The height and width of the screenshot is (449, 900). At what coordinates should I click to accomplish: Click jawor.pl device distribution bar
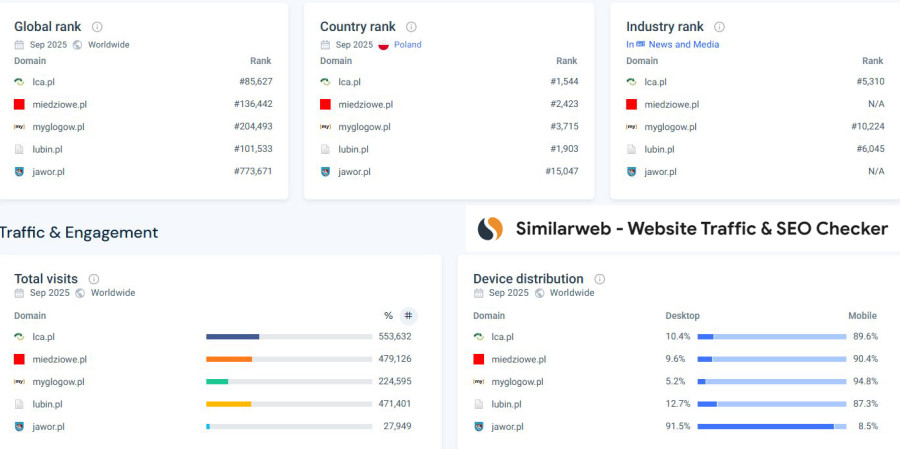coord(771,427)
